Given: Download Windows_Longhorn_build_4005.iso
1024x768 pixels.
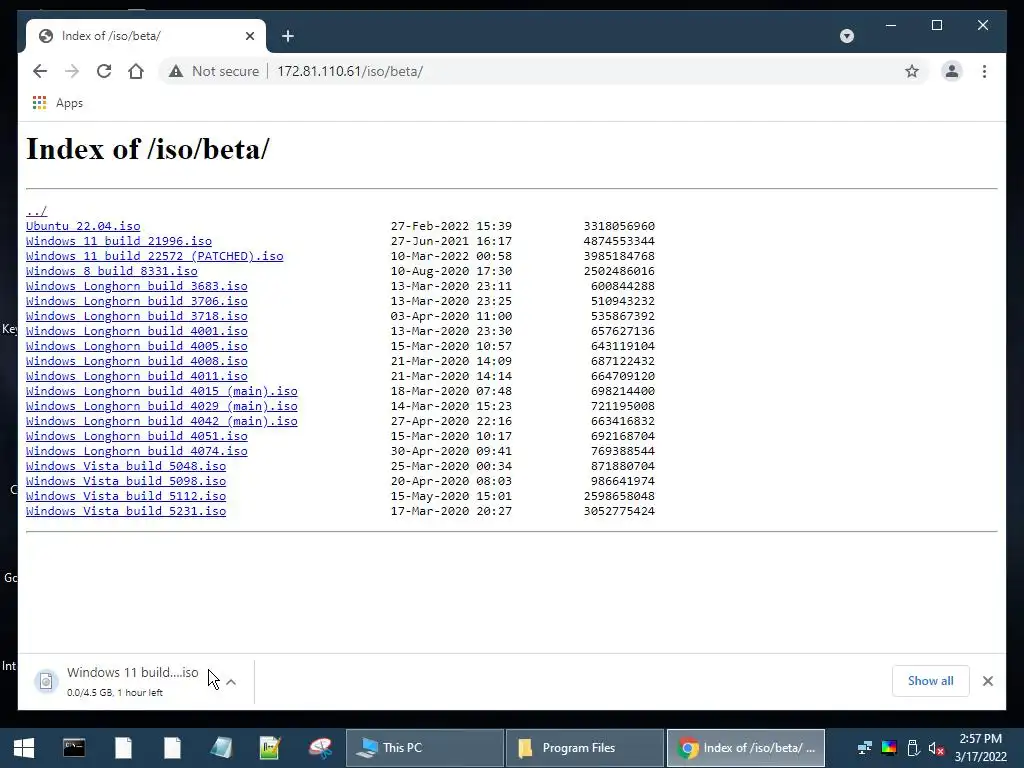Looking at the screenshot, I should [x=136, y=346].
